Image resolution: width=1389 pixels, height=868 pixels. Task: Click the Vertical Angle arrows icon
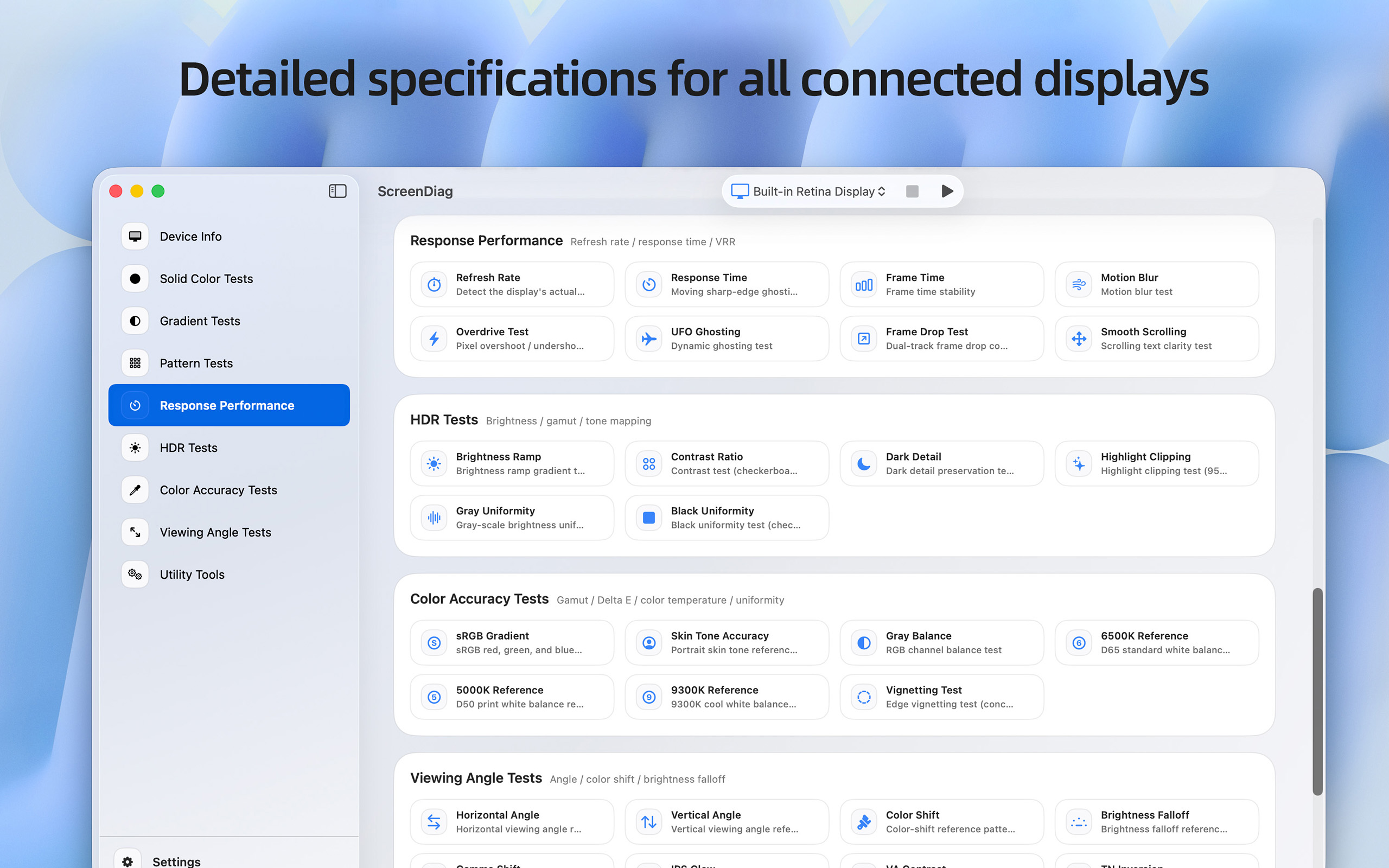pos(649,822)
